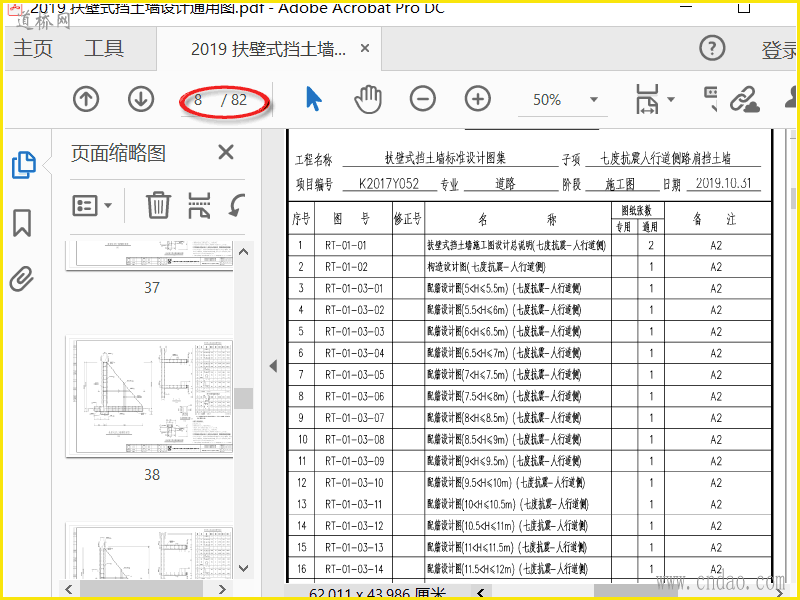Switch to the 工具 tab
800x600 pixels.
104,48
